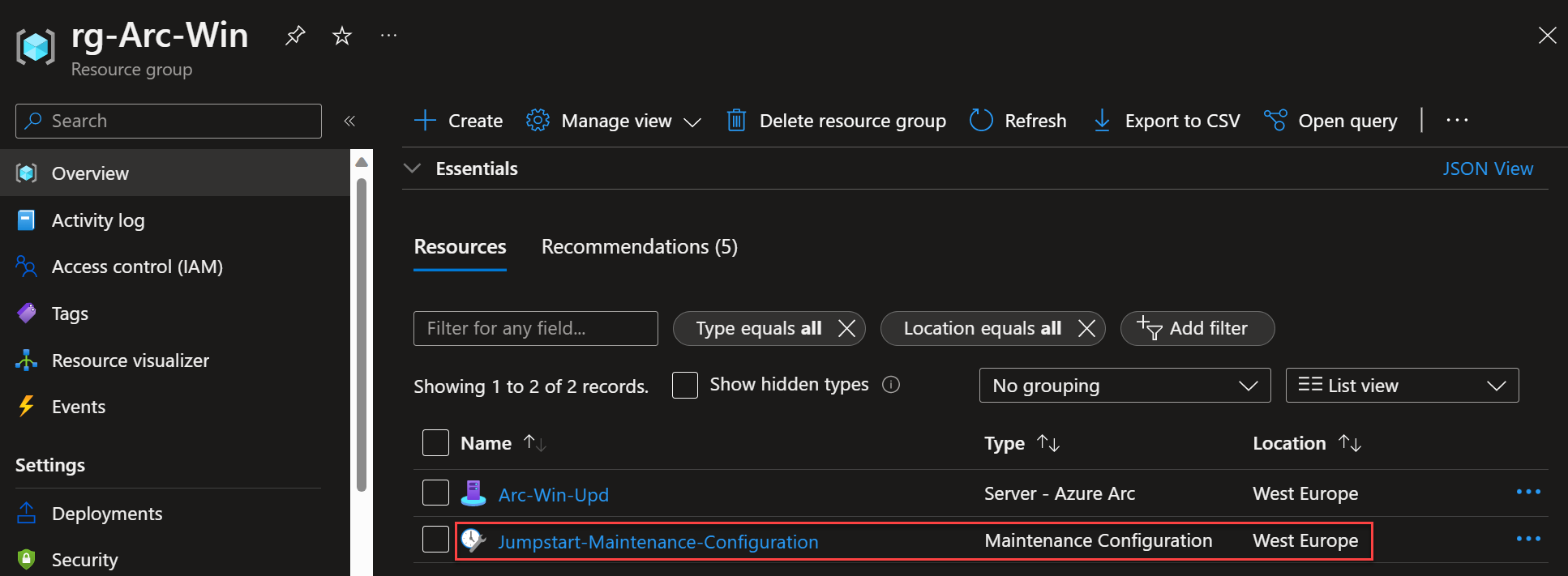This screenshot has height=576, width=1568.
Task: Sort resources by the Location column
Action: pos(1306,443)
